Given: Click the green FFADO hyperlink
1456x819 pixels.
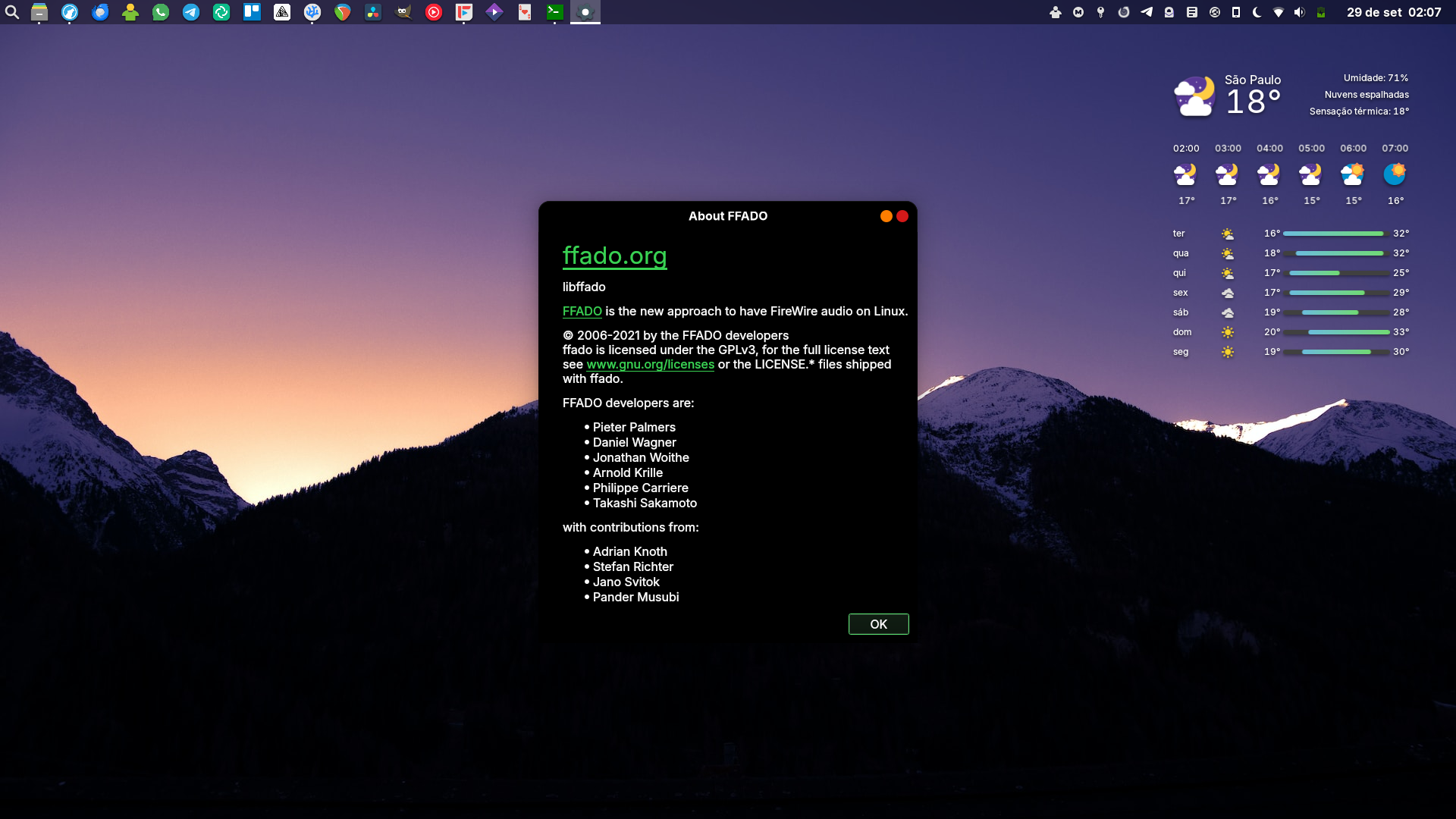Looking at the screenshot, I should coord(582,312).
